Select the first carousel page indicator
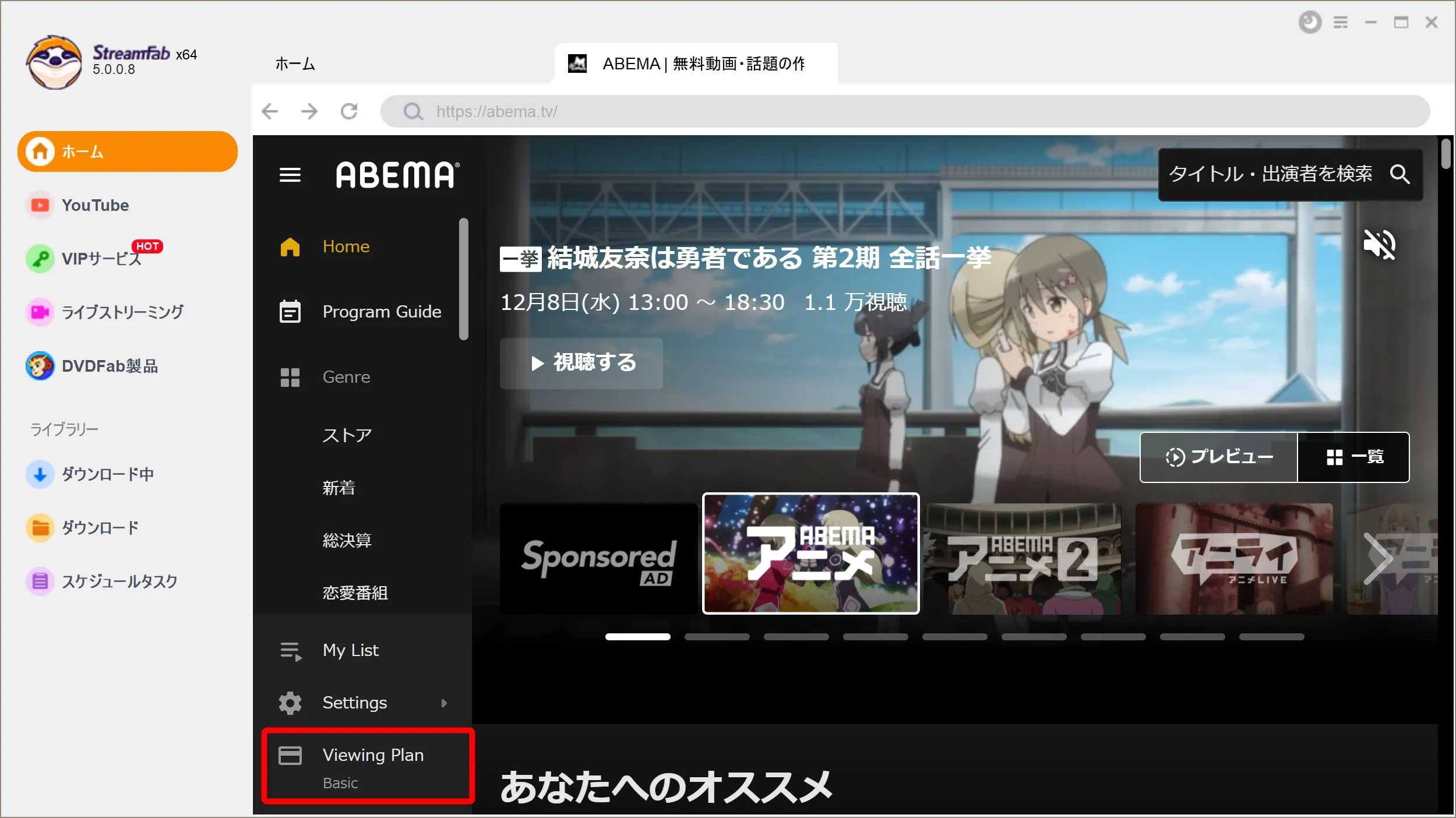1456x818 pixels. 638,637
